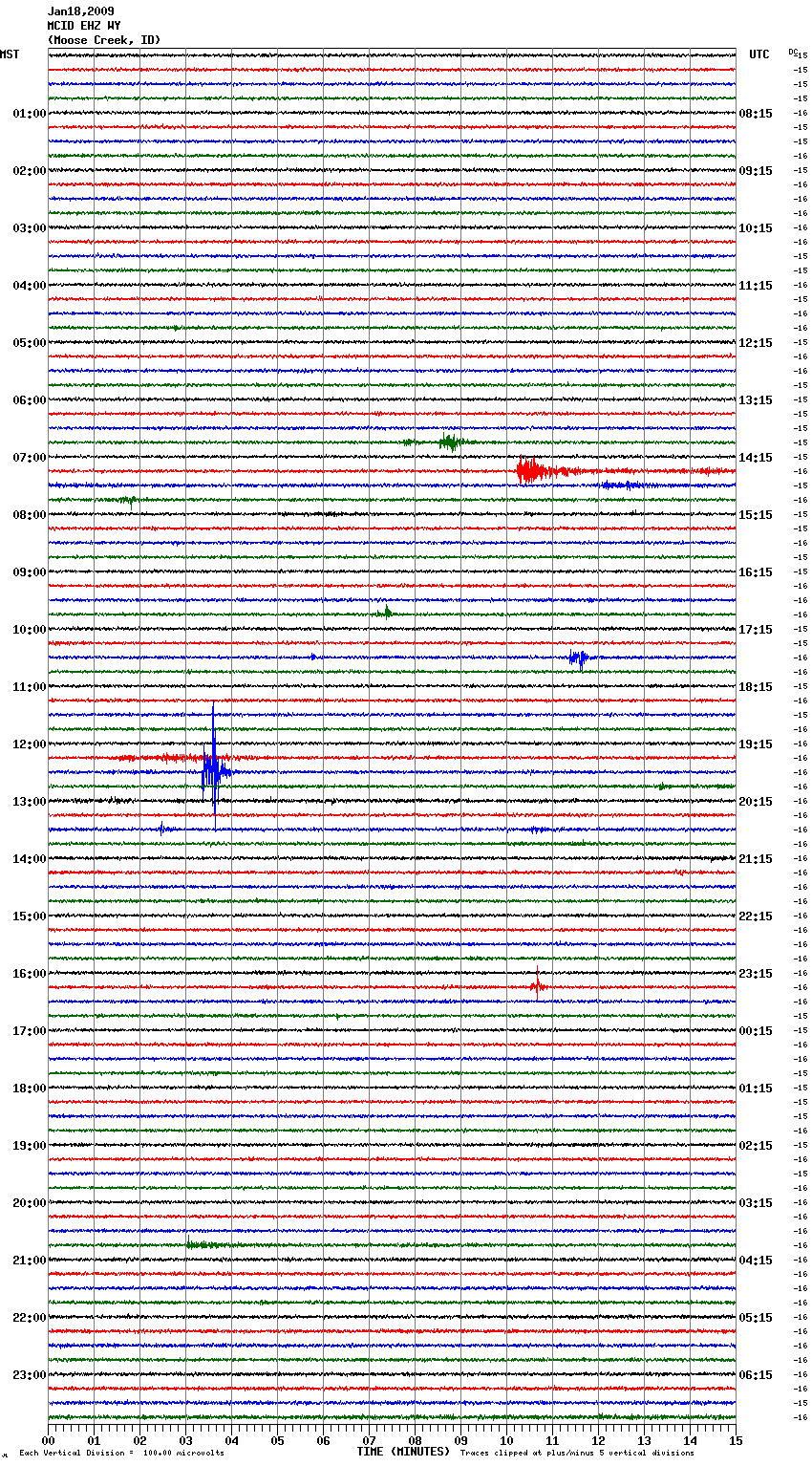Click the date label Jan18,2009
812x1466 pixels.
click(x=81, y=11)
